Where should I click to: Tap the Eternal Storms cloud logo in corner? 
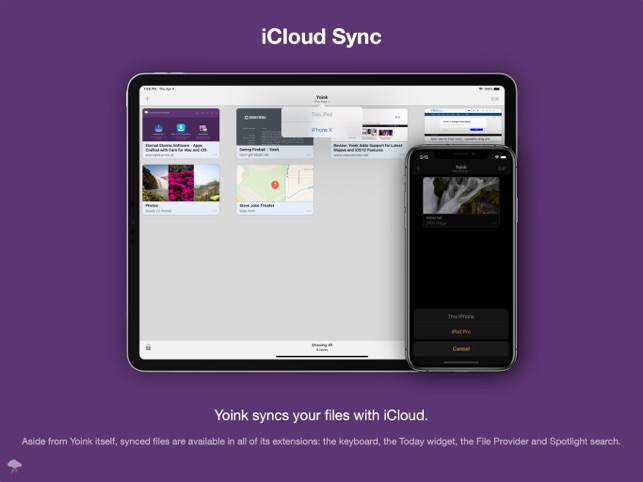[x=15, y=466]
